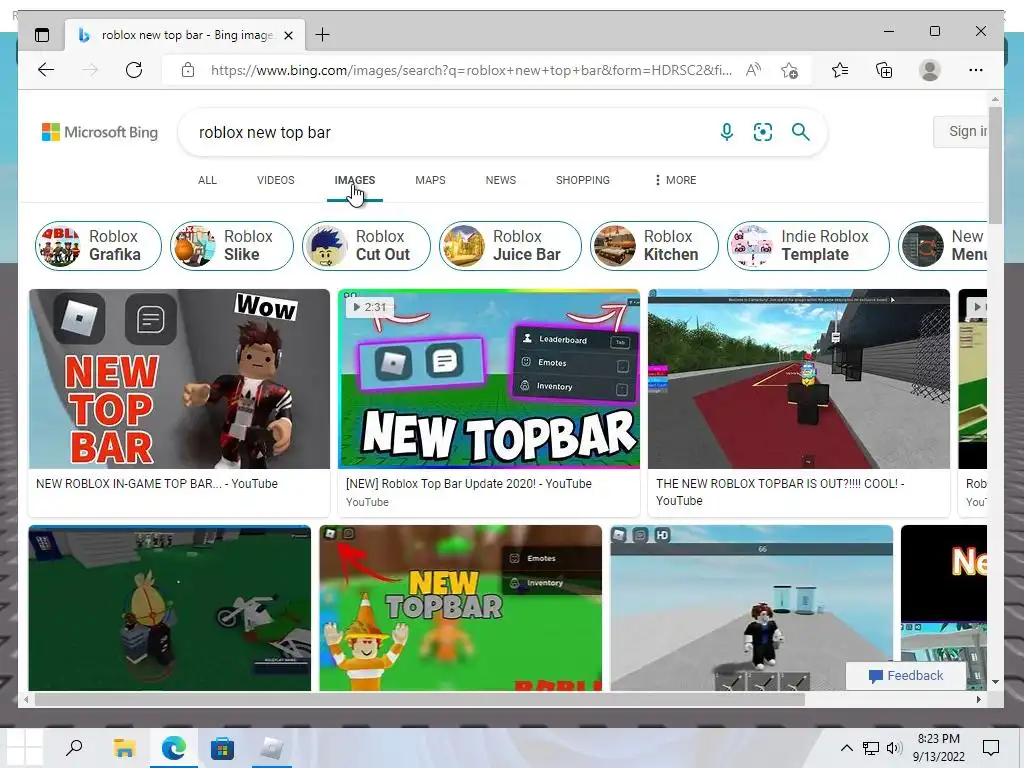Open Edge Settings and more menu
This screenshot has width=1024, height=768.
976,70
